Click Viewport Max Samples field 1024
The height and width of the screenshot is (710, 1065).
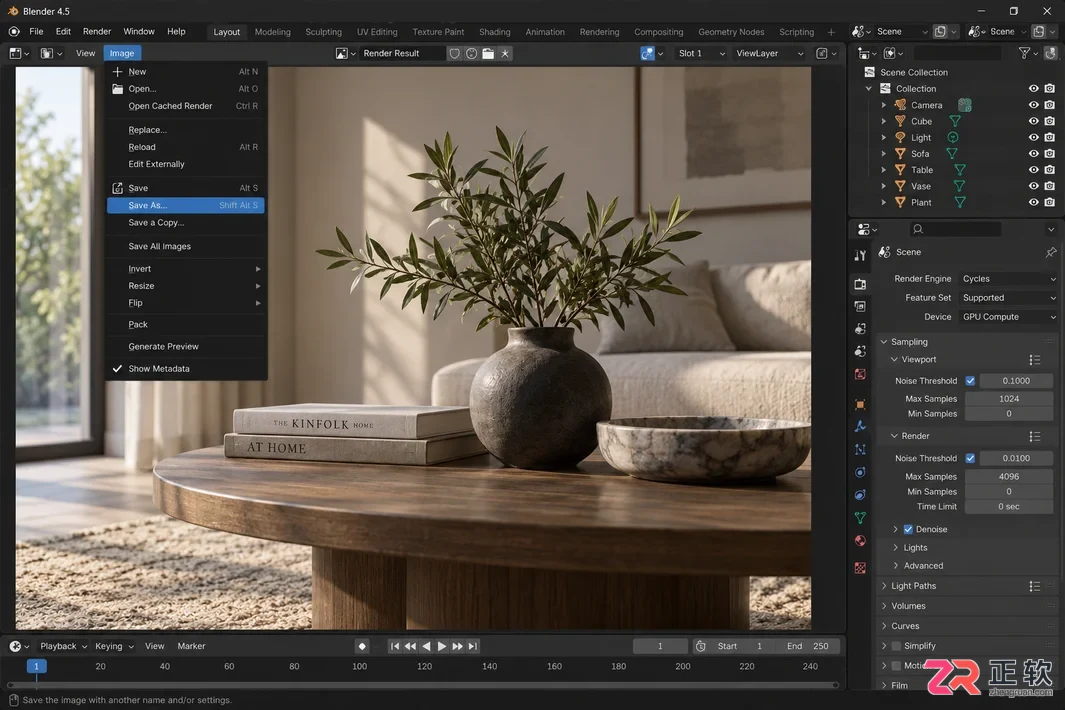[x=1009, y=399]
